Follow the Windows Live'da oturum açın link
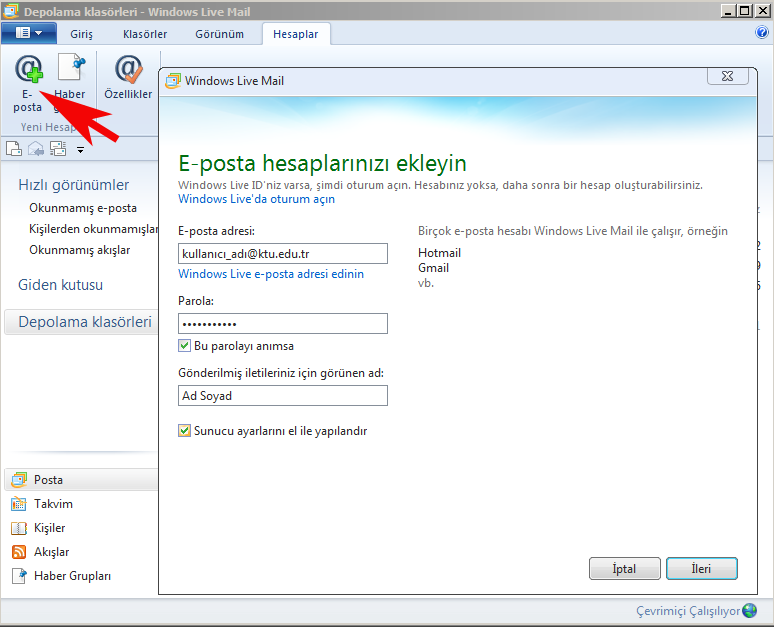774x627 pixels. click(x=256, y=199)
